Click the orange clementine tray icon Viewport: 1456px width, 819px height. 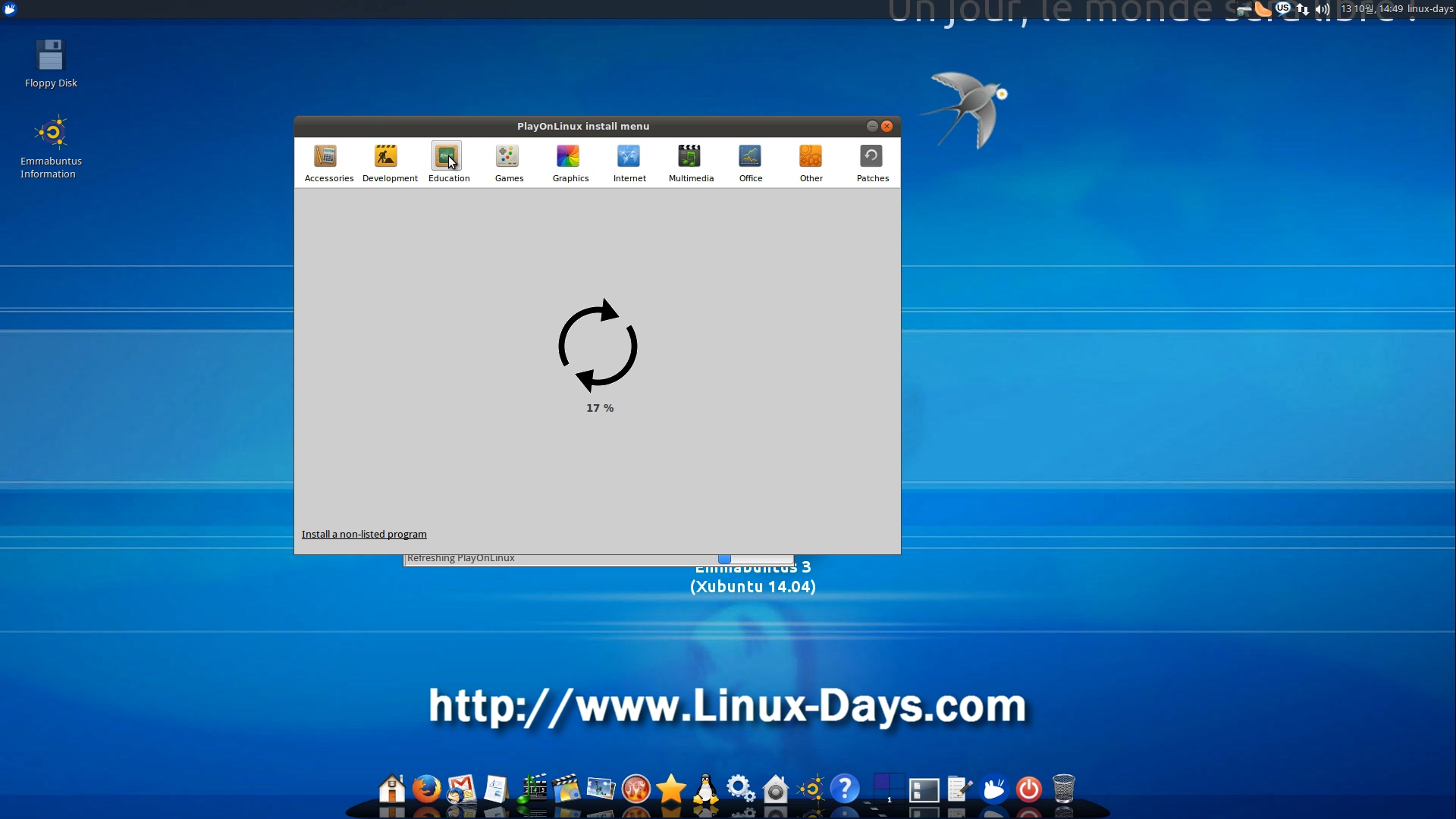[1263, 8]
